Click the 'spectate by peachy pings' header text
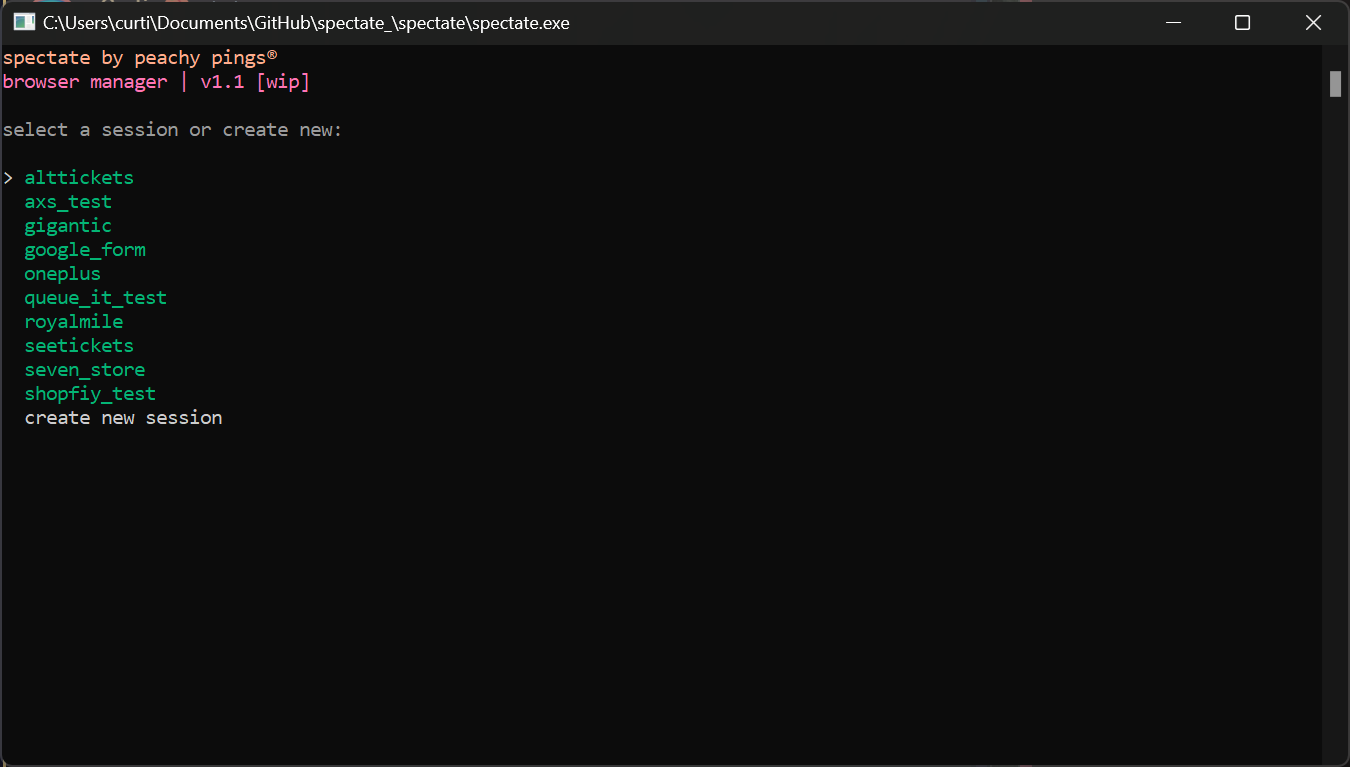The image size is (1350, 767). (x=140, y=58)
